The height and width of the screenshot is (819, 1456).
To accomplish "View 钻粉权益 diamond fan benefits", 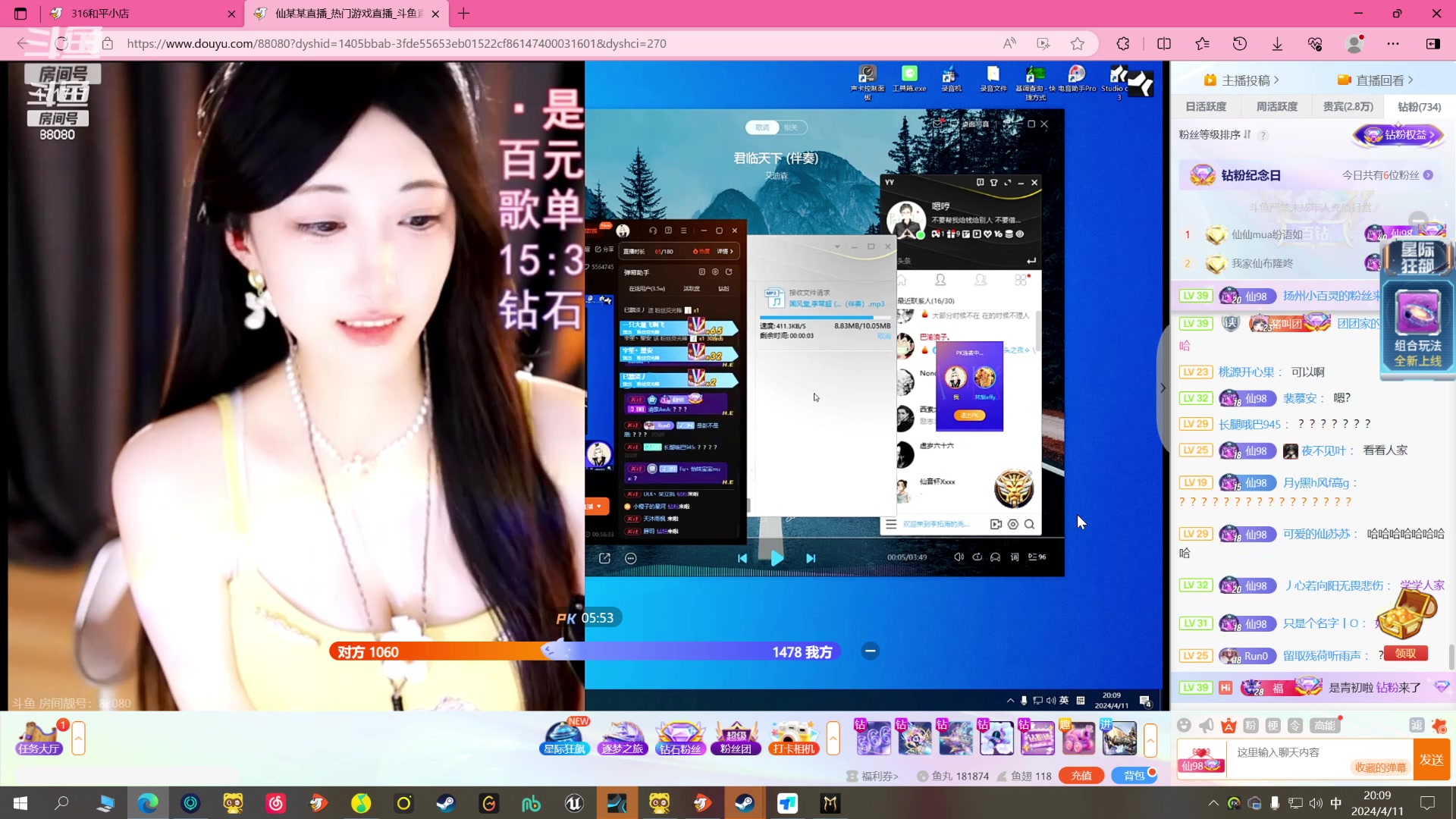I will click(1398, 136).
